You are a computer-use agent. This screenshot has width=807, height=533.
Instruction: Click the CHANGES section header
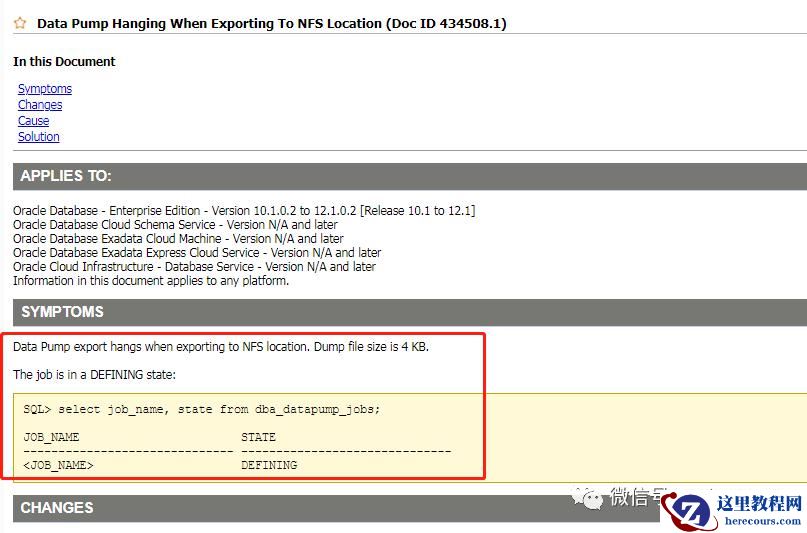pos(410,508)
